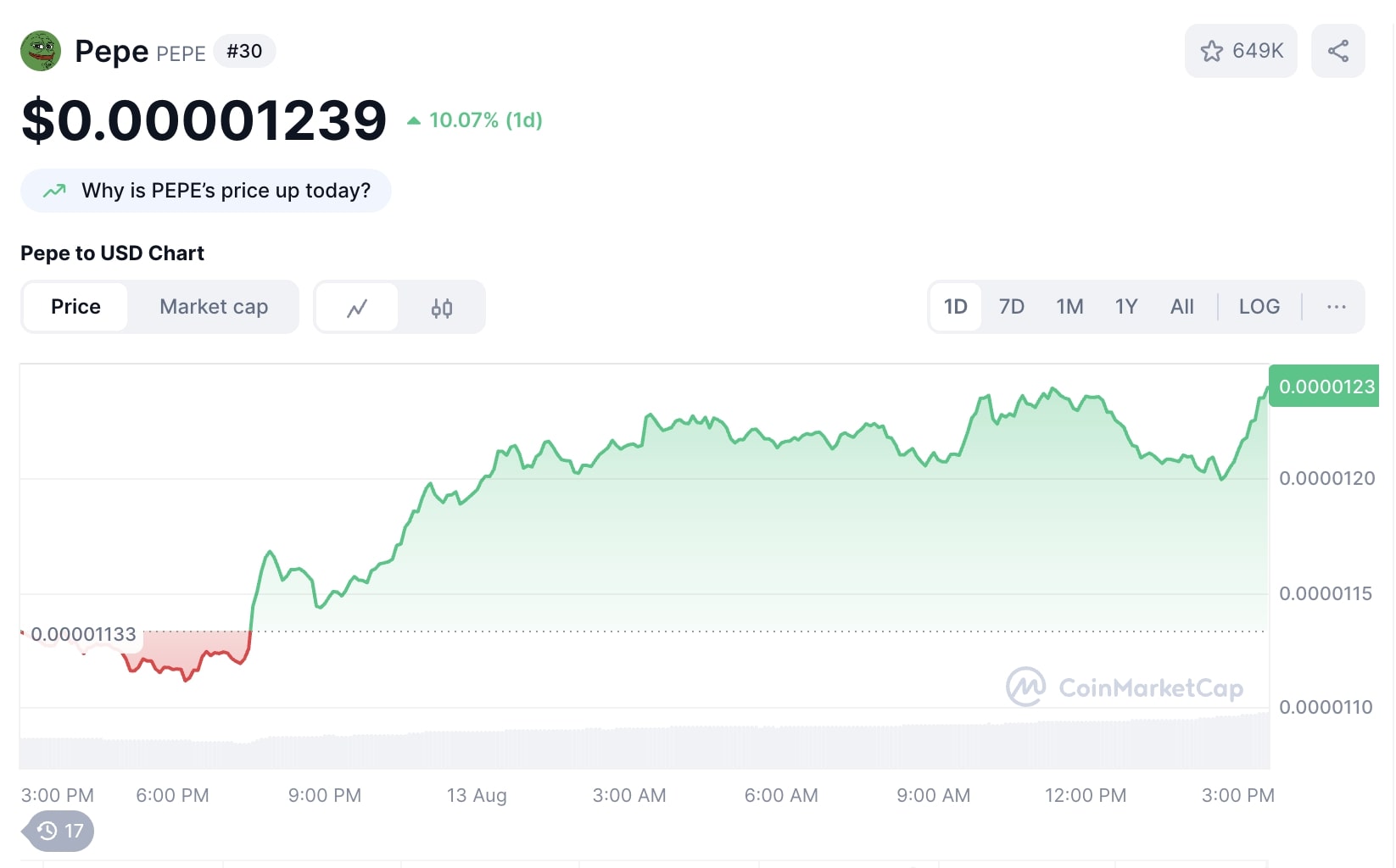Click the Pepe frog coin logo

point(41,51)
